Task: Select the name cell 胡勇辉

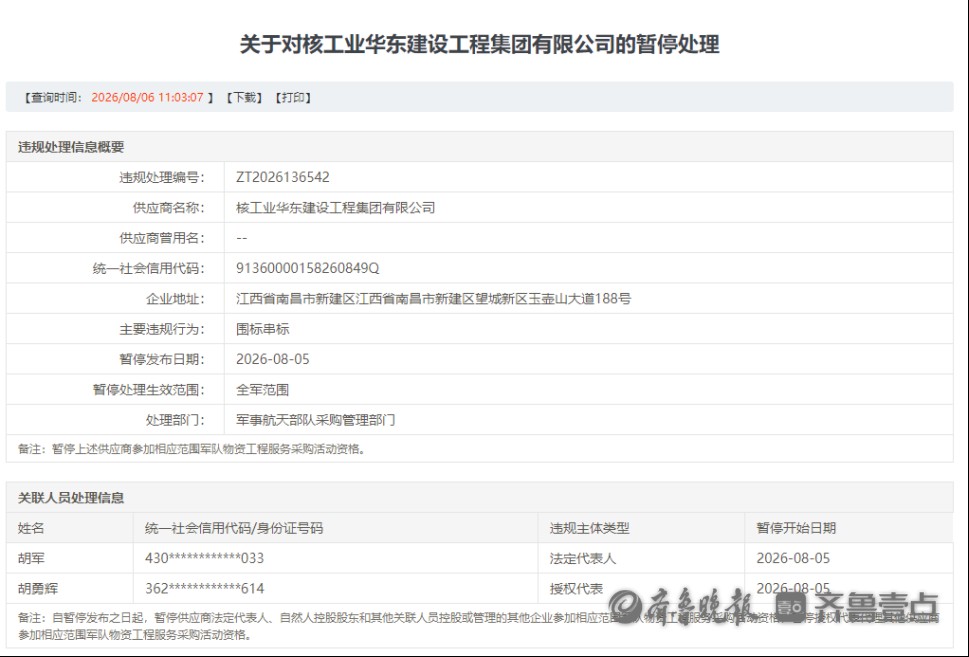Action: (x=38, y=588)
